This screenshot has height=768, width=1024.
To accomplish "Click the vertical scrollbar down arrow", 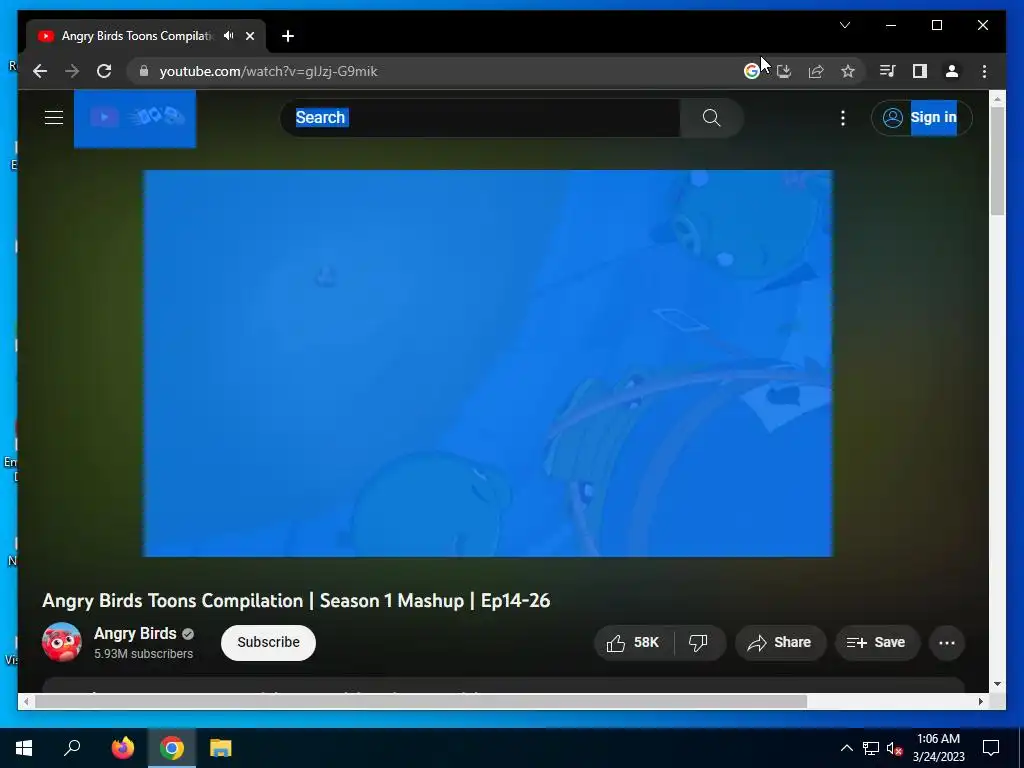I will click(997, 684).
